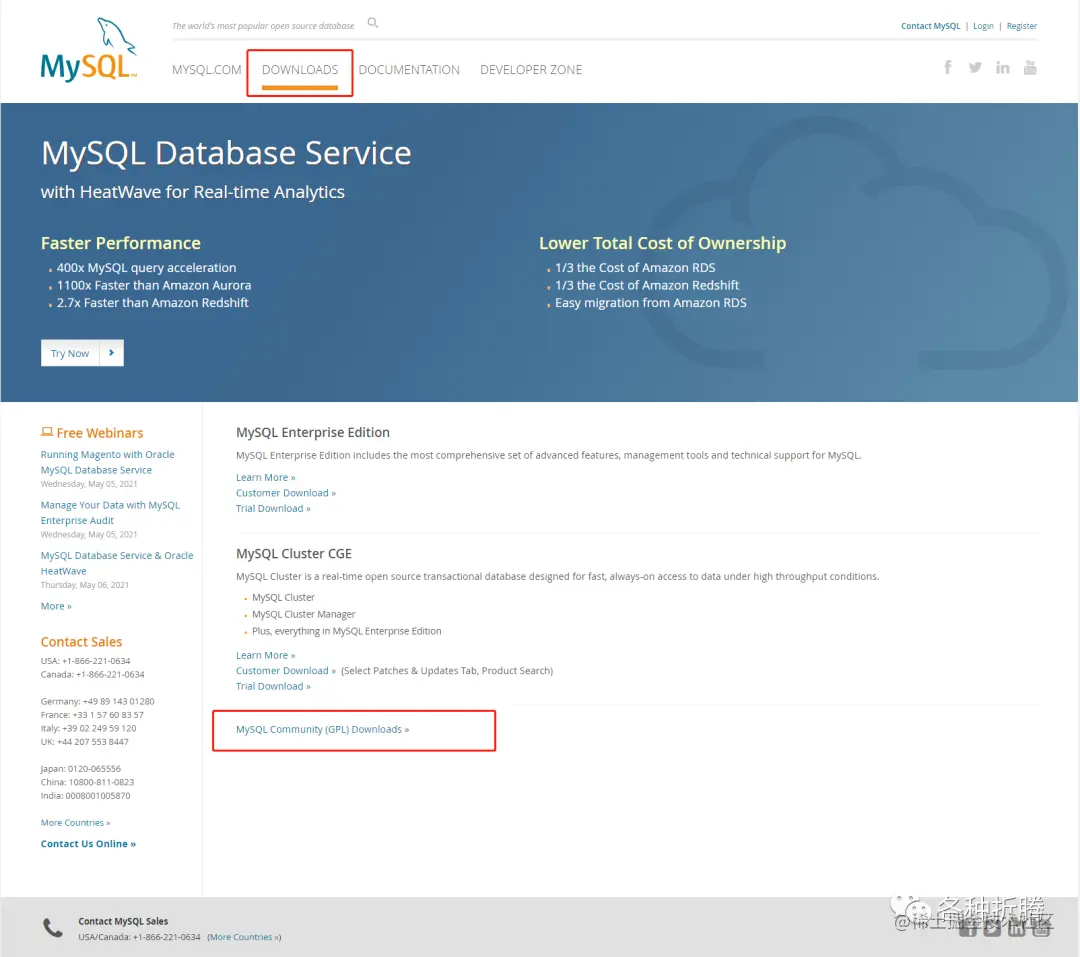
Task: Click the Try Now arrow chevron
Action: click(112, 353)
